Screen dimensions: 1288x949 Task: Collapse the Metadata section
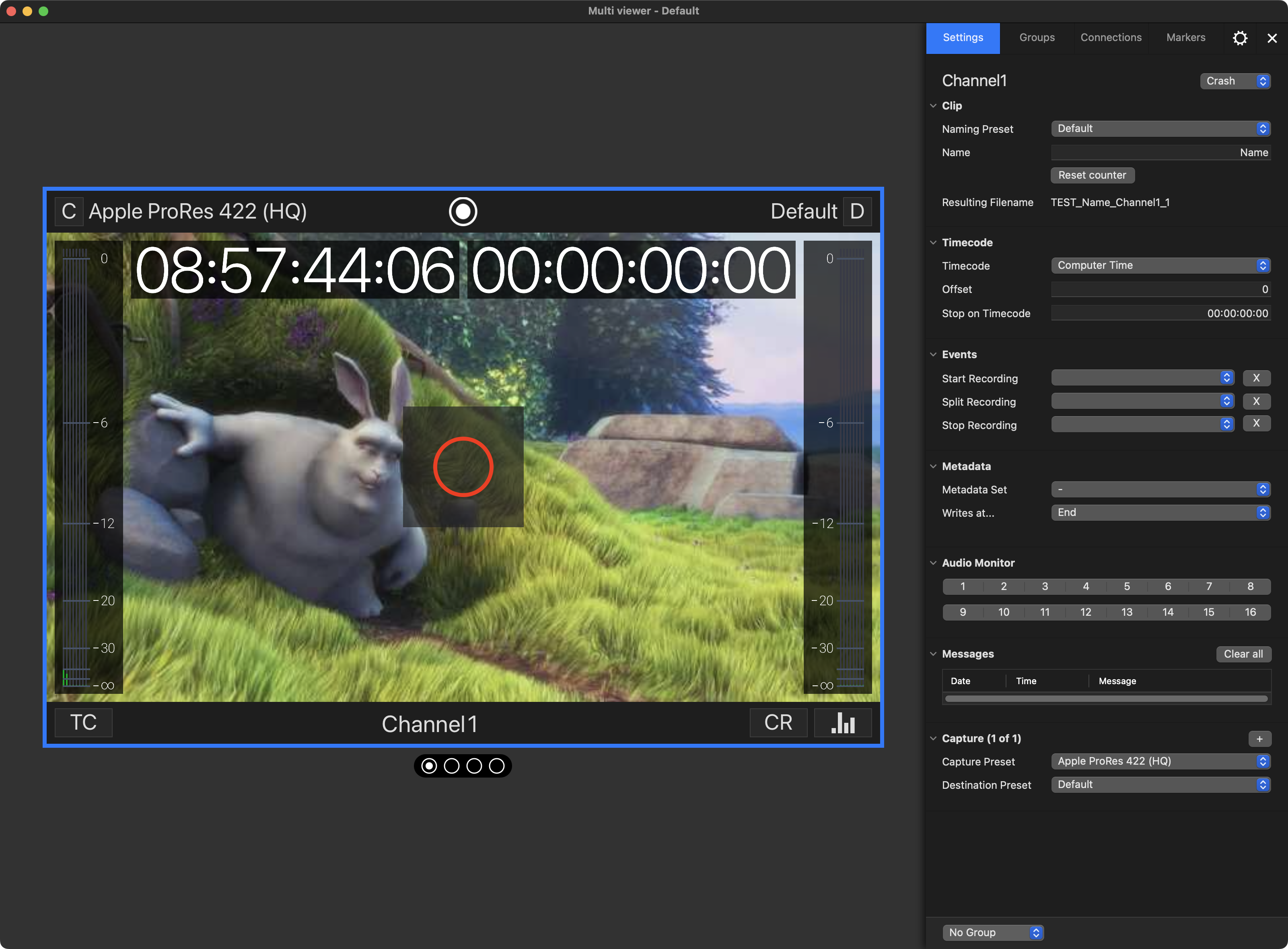tap(933, 466)
